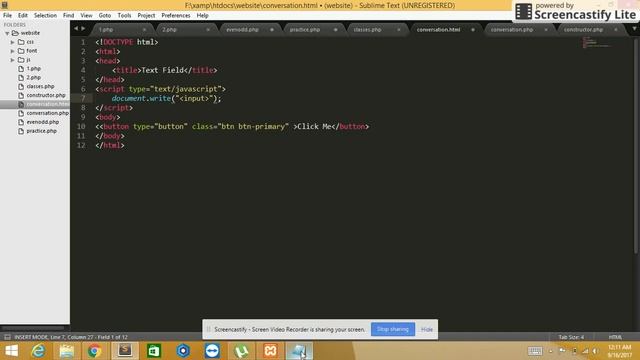Open classes.php in the sidebar
Screen dimensions: 640x360
pos(40,87)
